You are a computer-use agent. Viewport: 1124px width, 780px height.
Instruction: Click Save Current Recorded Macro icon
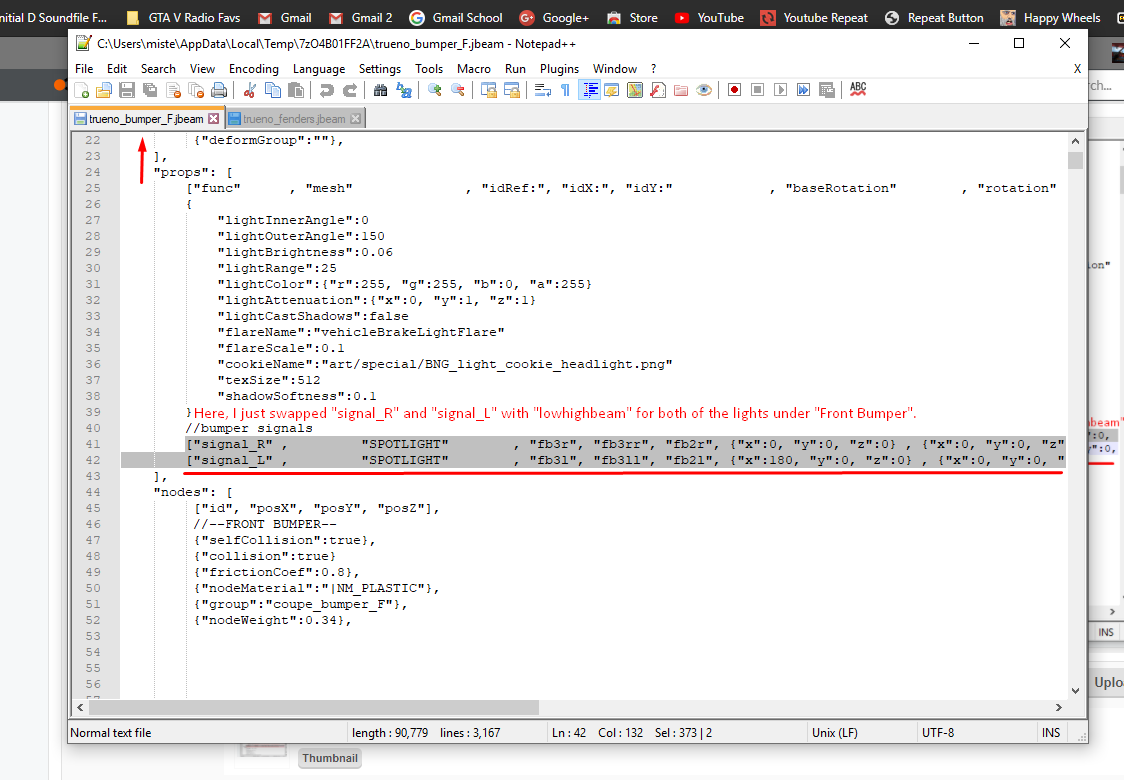[x=827, y=90]
